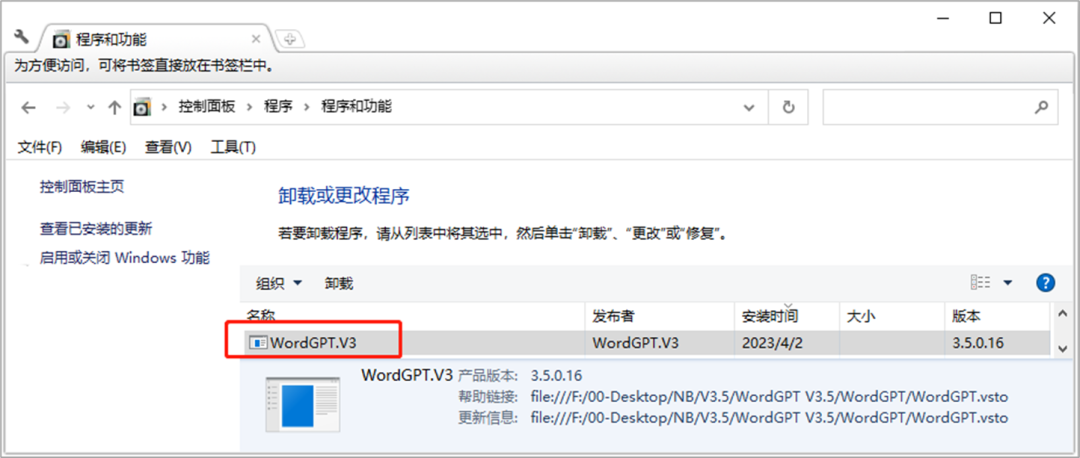This screenshot has width=1080, height=458.
Task: Open 查看已安装的更新 link
Action: [x=96, y=229]
